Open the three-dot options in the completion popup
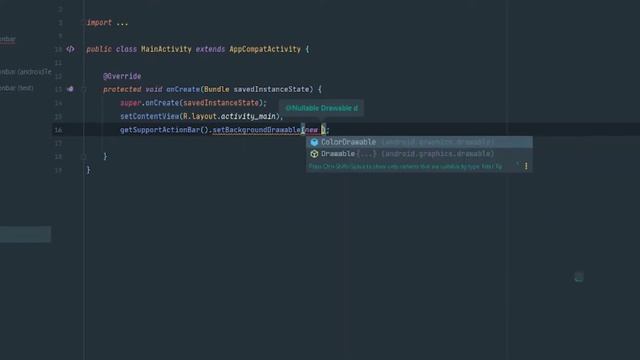The height and width of the screenshot is (360, 640). click(x=526, y=166)
